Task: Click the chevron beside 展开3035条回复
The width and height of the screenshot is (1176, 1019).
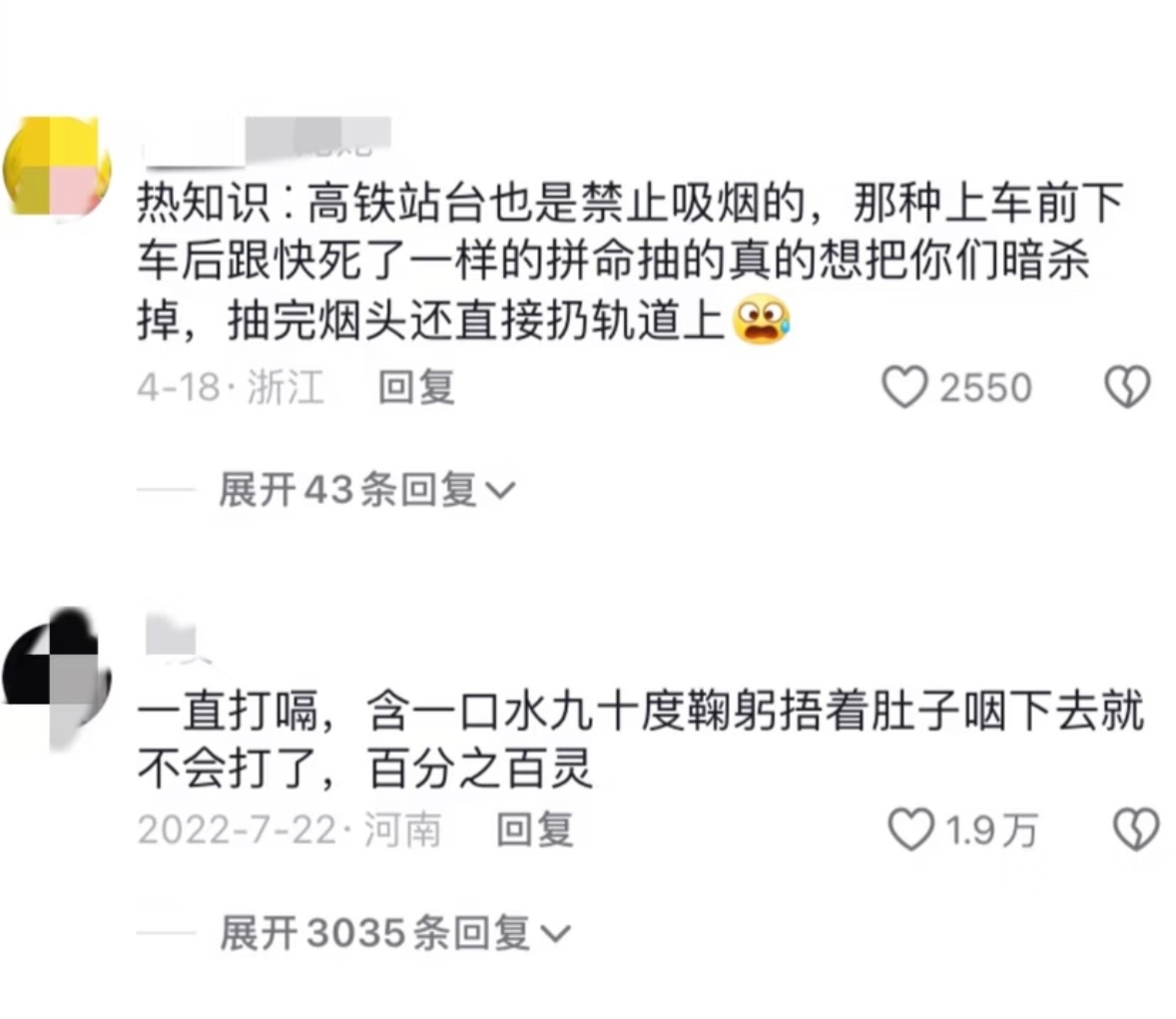Action: tap(556, 934)
